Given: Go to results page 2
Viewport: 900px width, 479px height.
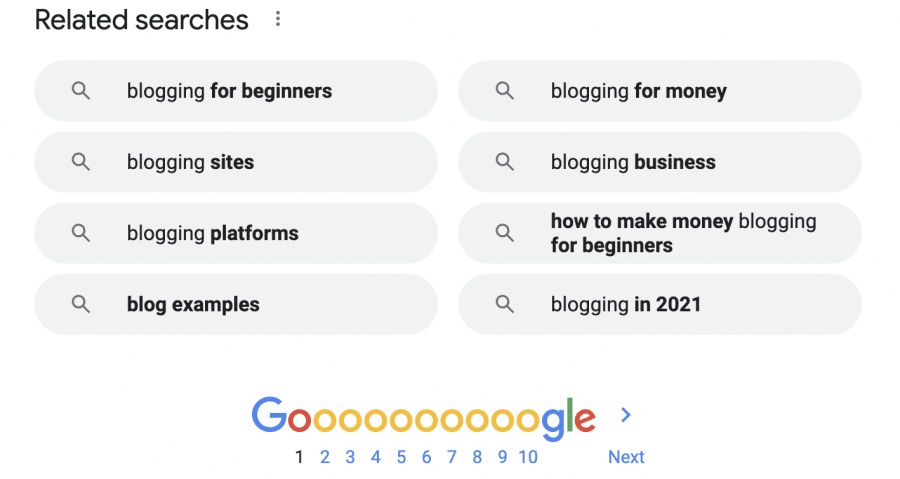Looking at the screenshot, I should pos(325,457).
